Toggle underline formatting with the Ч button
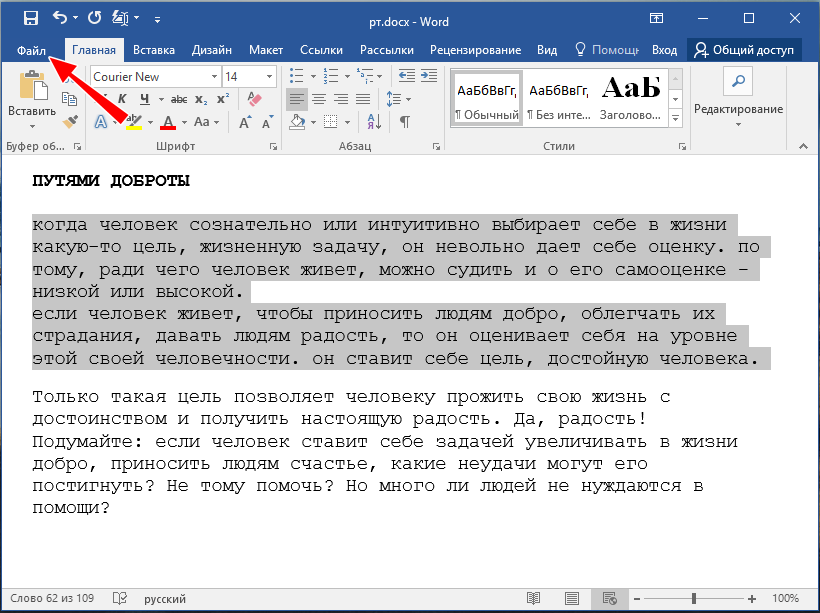The height and width of the screenshot is (613, 820). [x=145, y=99]
